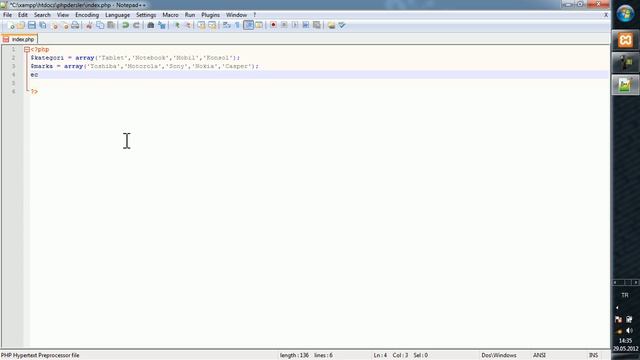
Task: Click 'Ln : 4' in status bar
Action: click(x=380, y=355)
